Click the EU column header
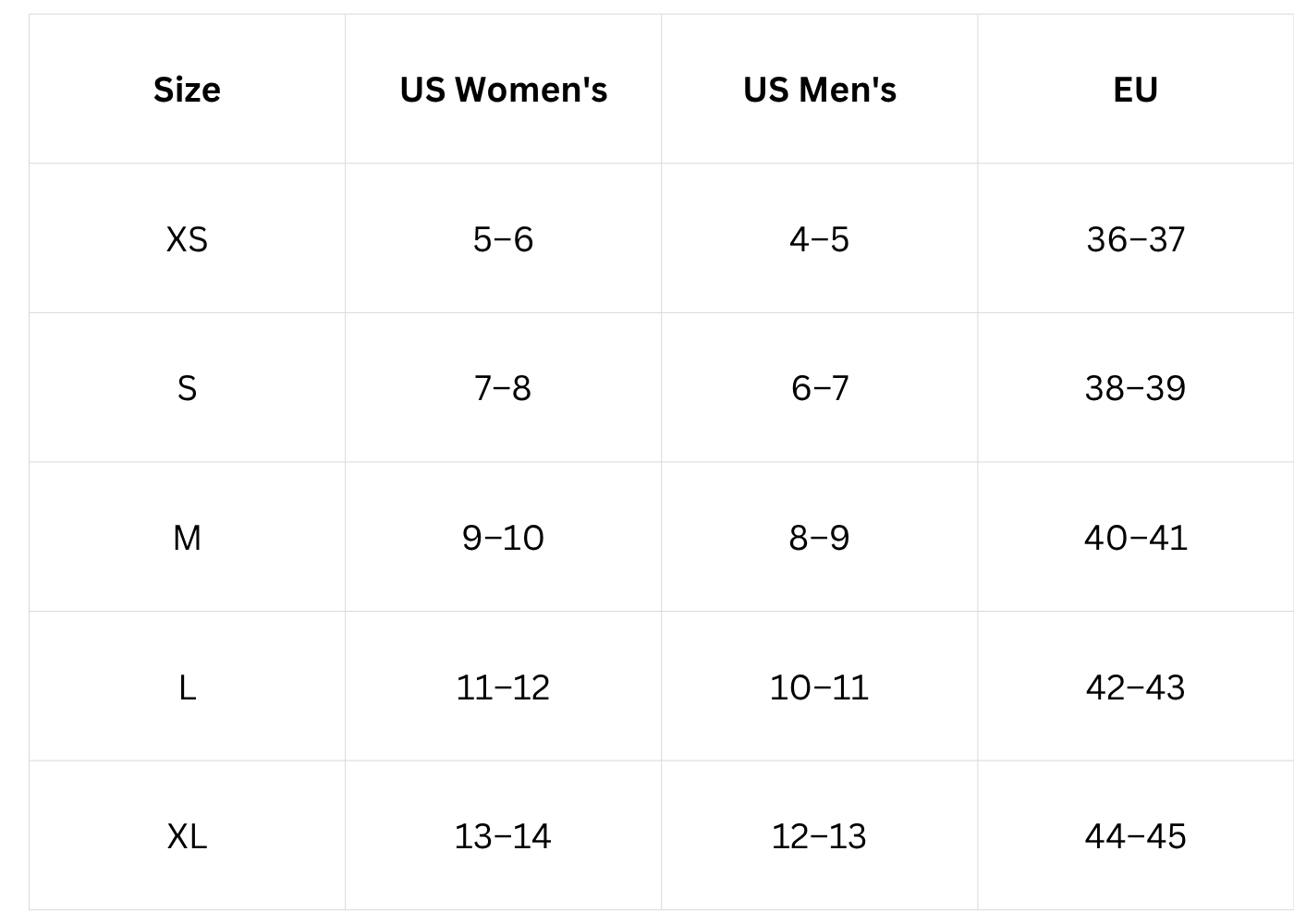The height and width of the screenshot is (924, 1294). (x=1135, y=90)
